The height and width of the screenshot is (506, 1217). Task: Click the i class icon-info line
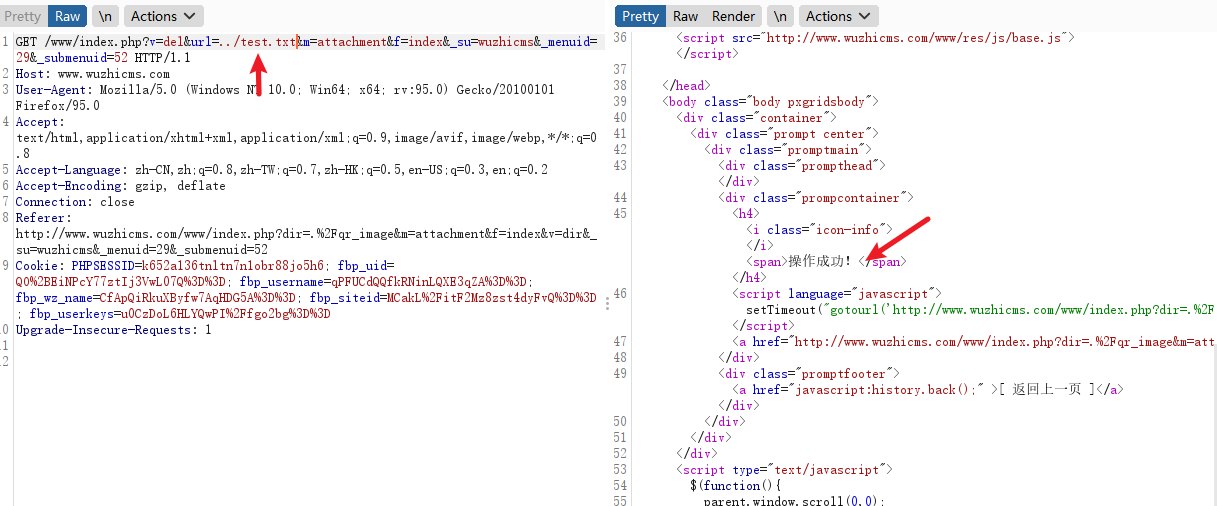tap(817, 230)
